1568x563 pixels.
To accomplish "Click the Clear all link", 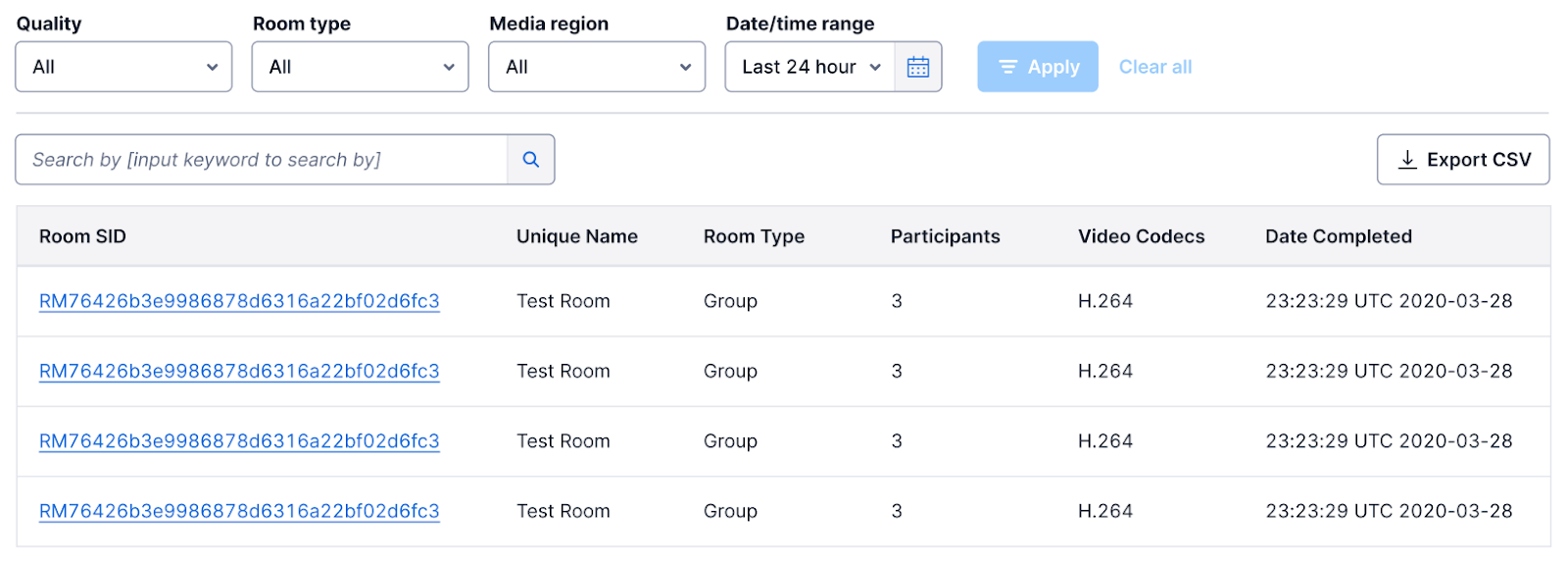I will click(1155, 67).
